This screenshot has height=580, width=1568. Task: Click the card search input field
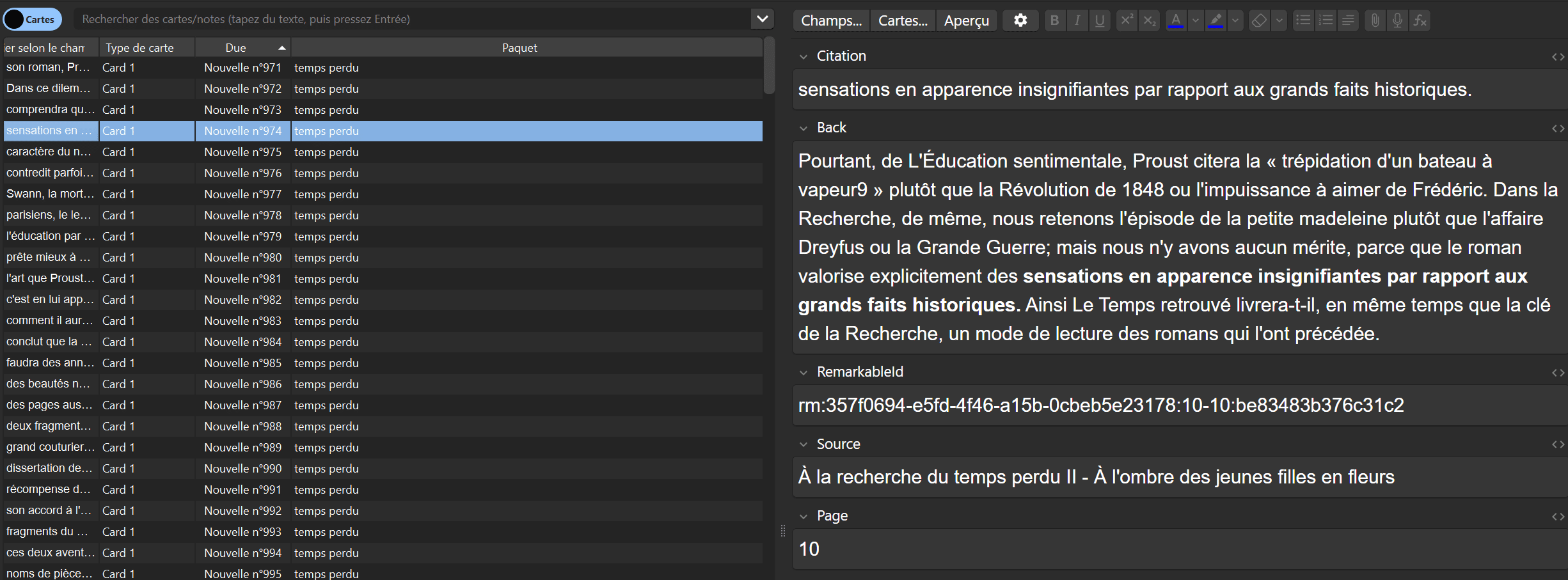(x=413, y=19)
